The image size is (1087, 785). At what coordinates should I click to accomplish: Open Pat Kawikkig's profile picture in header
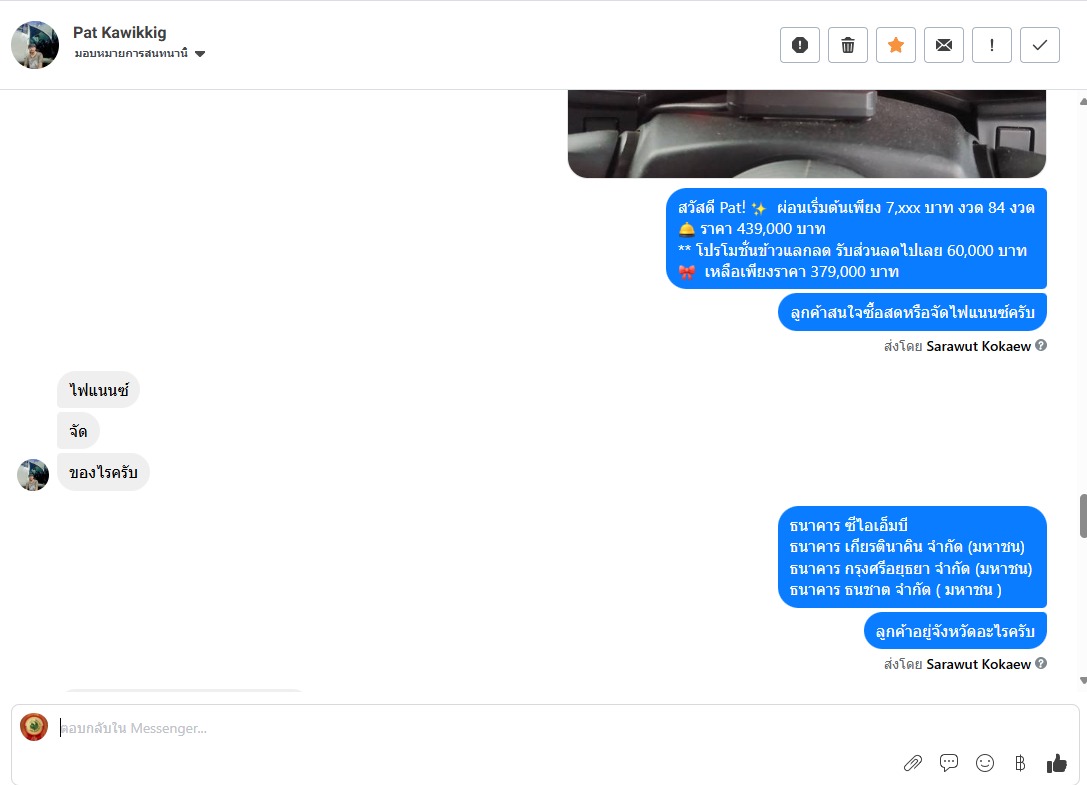coord(35,45)
